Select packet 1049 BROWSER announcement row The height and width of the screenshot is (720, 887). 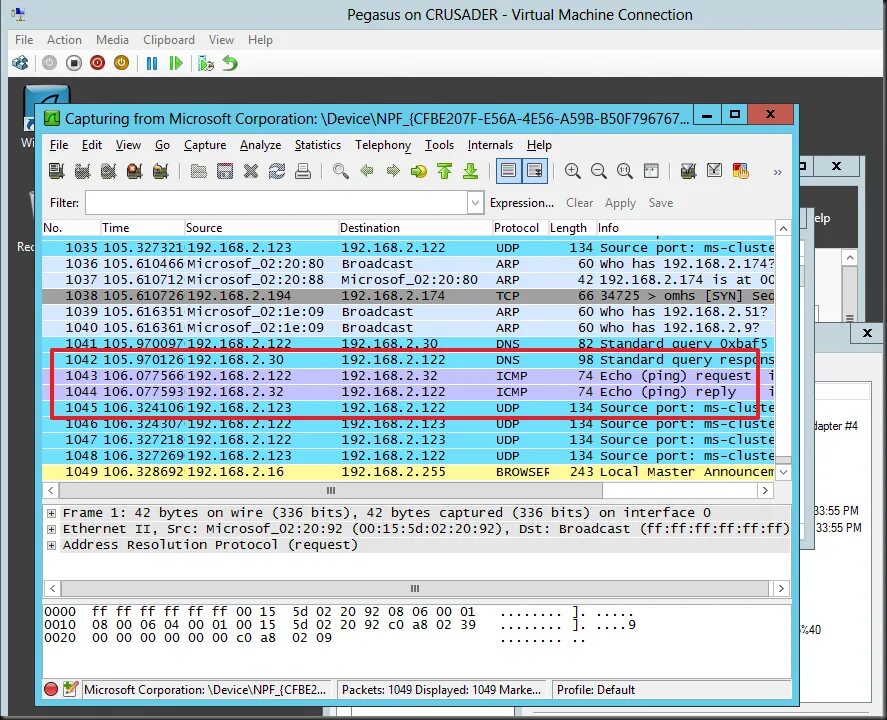click(408, 472)
